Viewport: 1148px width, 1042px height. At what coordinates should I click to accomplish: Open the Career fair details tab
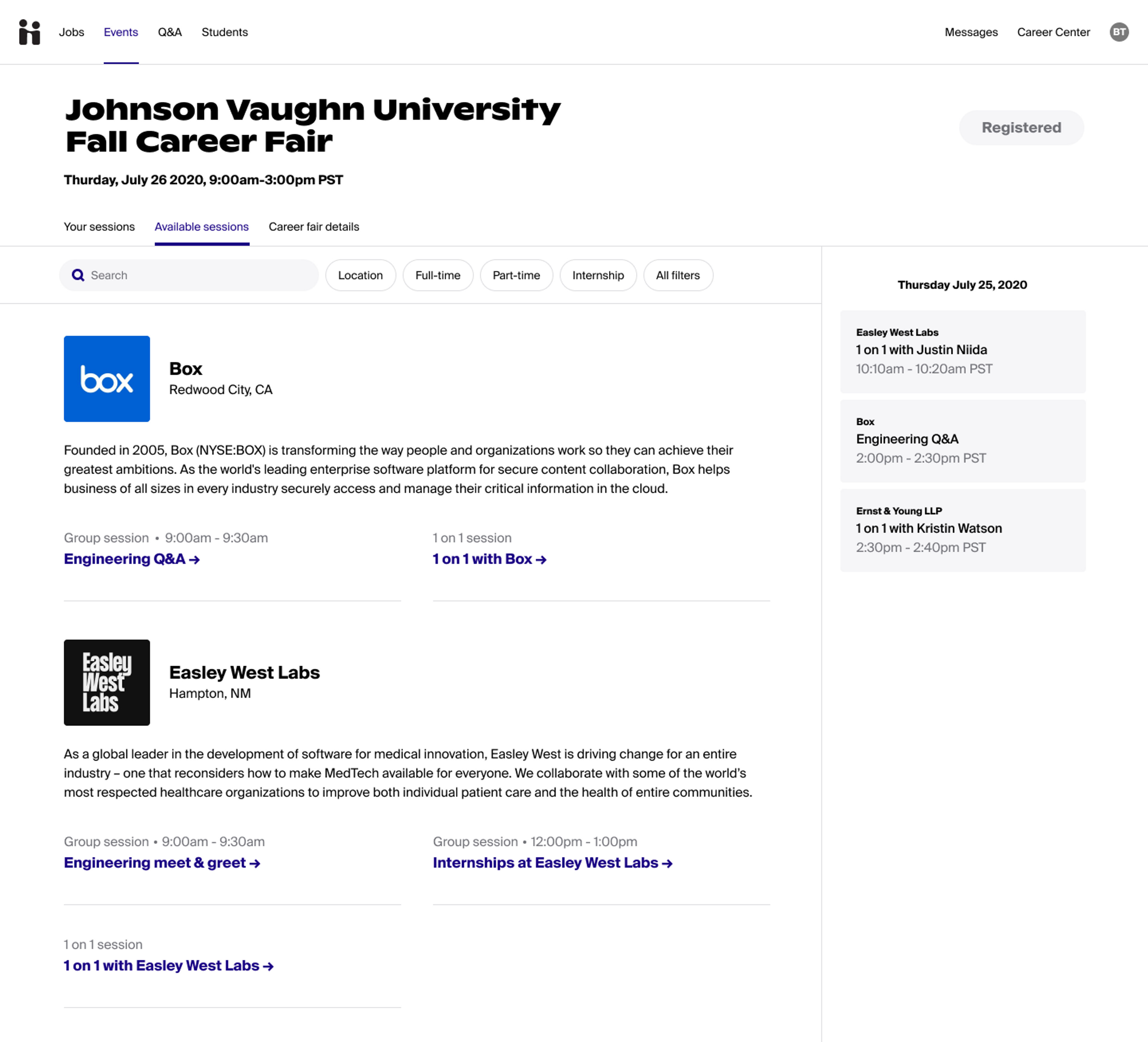(314, 227)
